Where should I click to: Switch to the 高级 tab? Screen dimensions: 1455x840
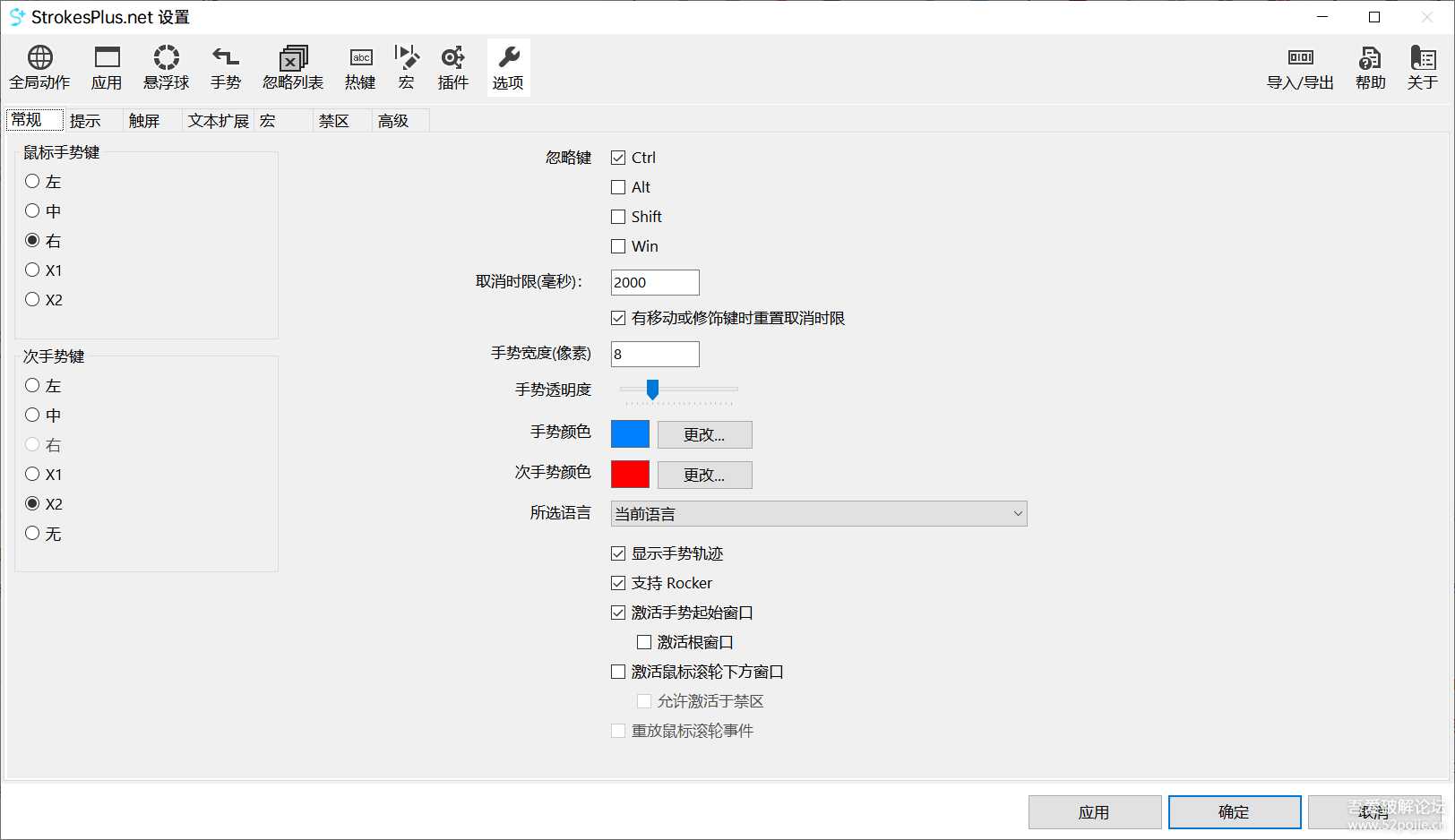pyautogui.click(x=394, y=120)
